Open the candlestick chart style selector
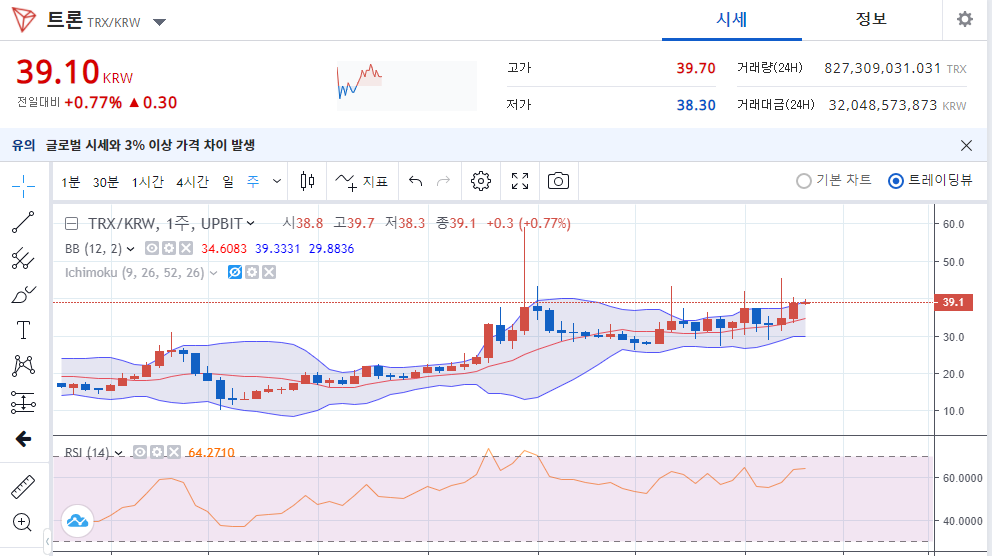The image size is (992, 556). tap(307, 182)
